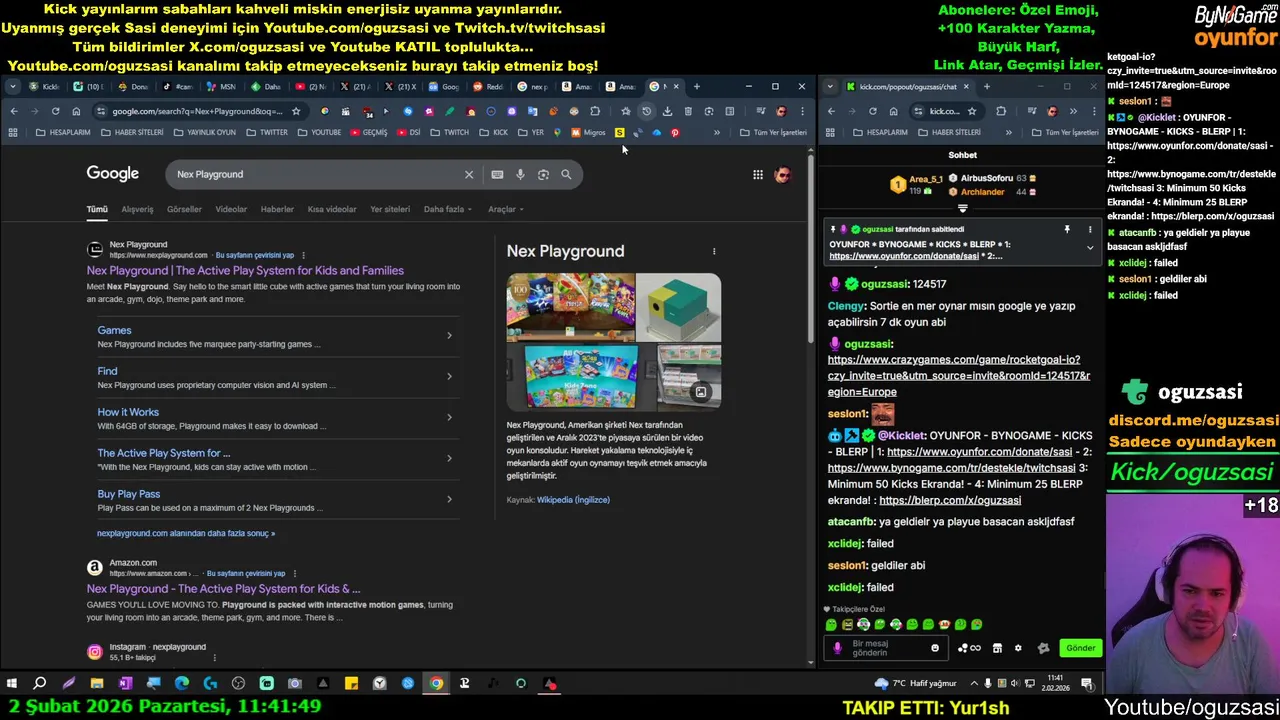Open blerp.com/x/oguzsasi link in chat
This screenshot has width=1280, height=720.
pos(950,500)
